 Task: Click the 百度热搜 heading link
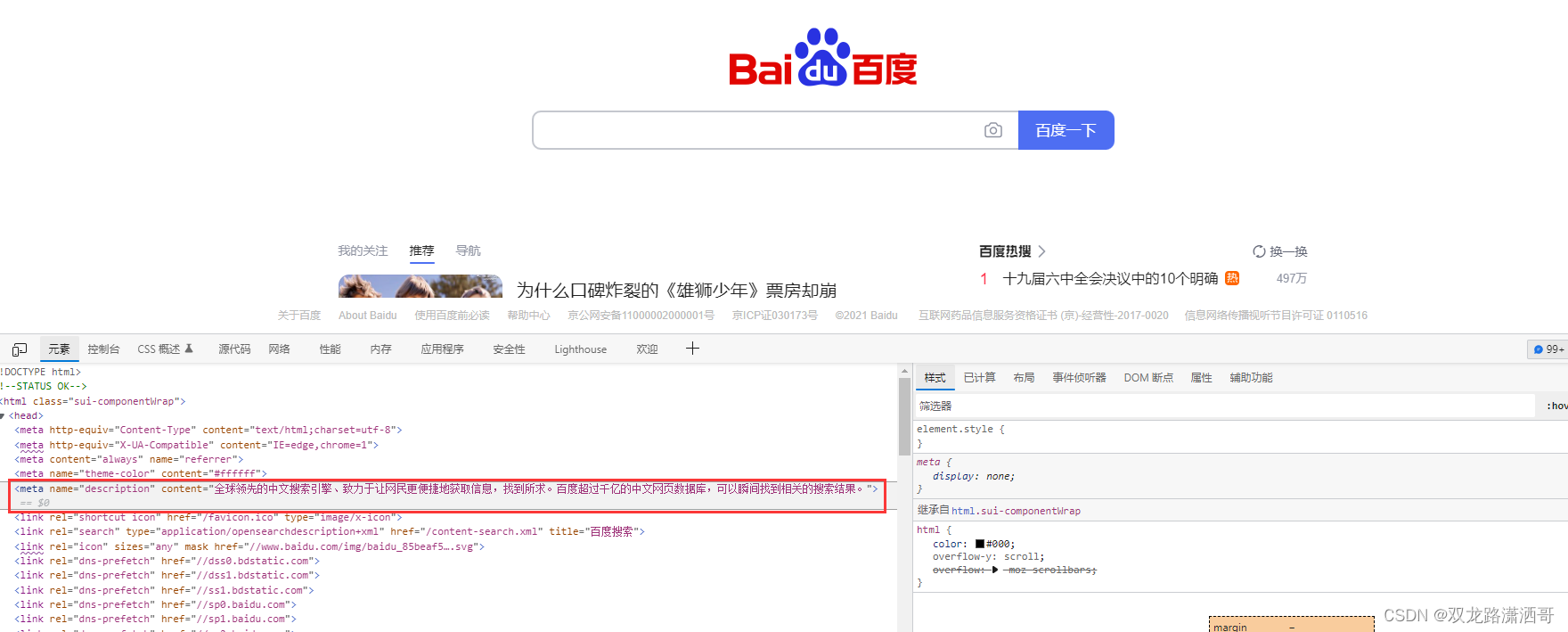coord(1005,251)
